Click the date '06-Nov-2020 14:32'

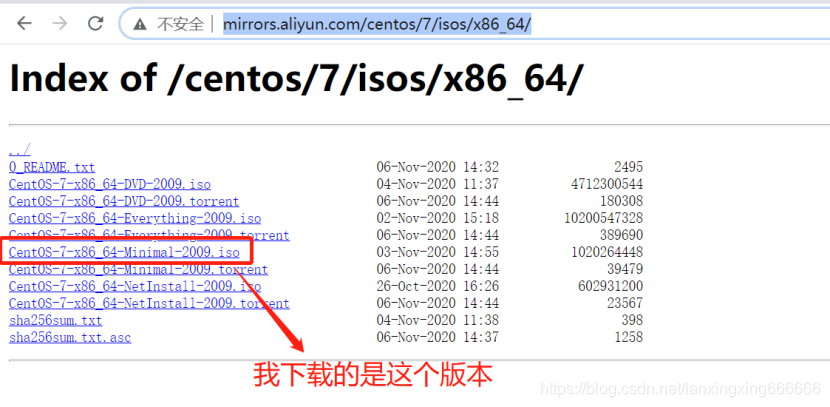click(438, 167)
